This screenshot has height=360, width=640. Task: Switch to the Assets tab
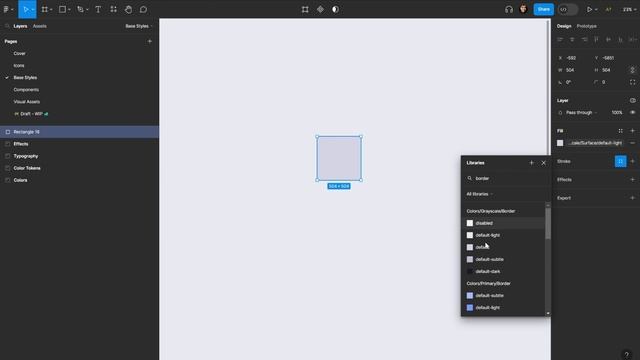(40, 26)
